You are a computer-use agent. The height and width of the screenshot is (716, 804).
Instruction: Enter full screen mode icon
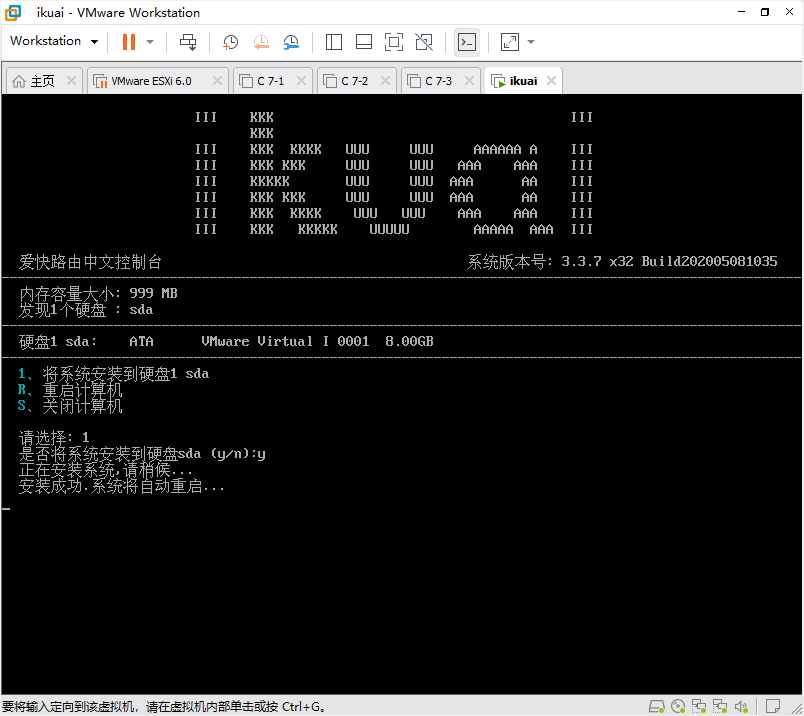pyautogui.click(x=394, y=42)
